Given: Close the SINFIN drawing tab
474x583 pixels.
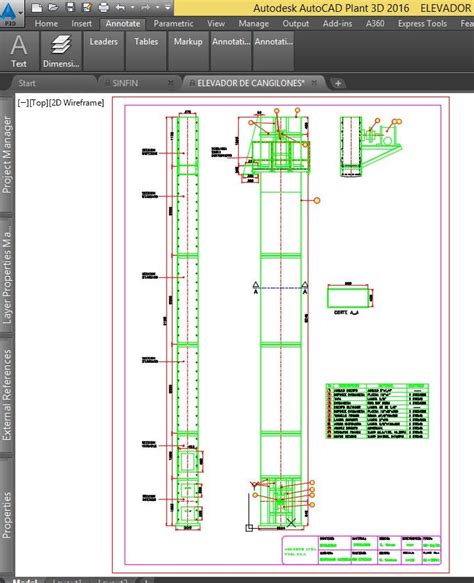Looking at the screenshot, I should point(171,83).
